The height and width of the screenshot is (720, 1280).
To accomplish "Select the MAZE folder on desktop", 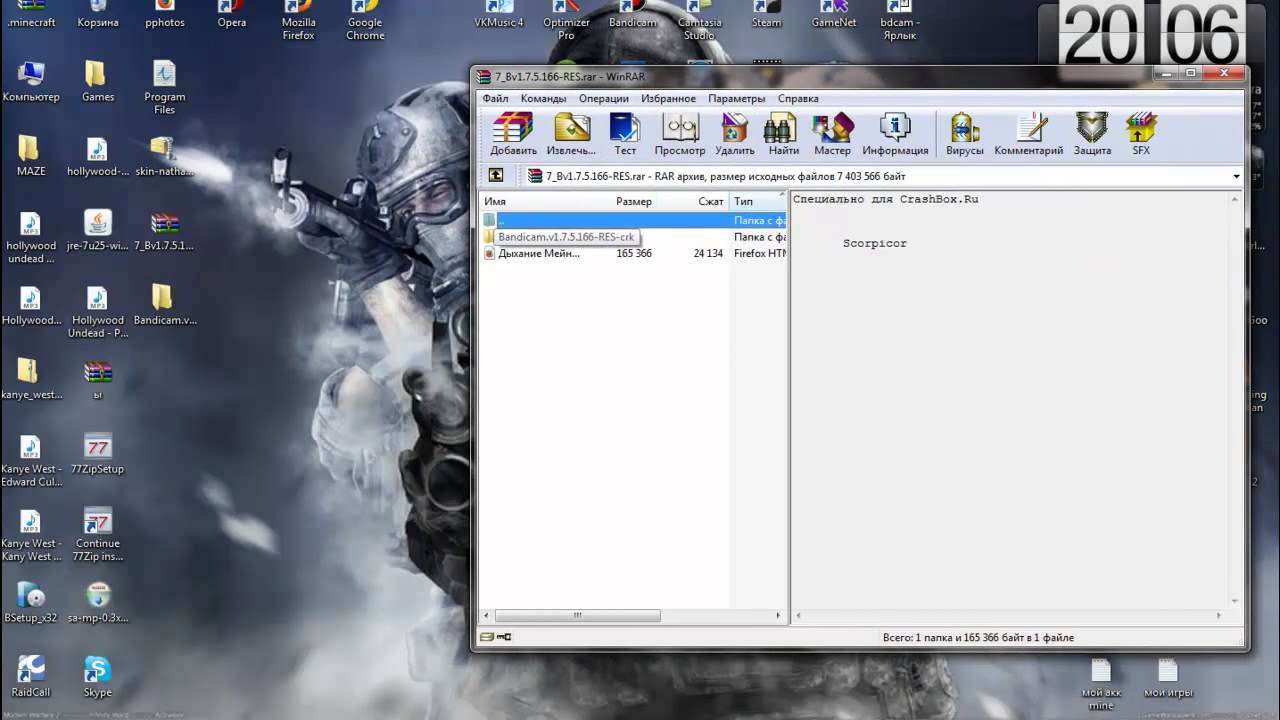I will coord(31,155).
